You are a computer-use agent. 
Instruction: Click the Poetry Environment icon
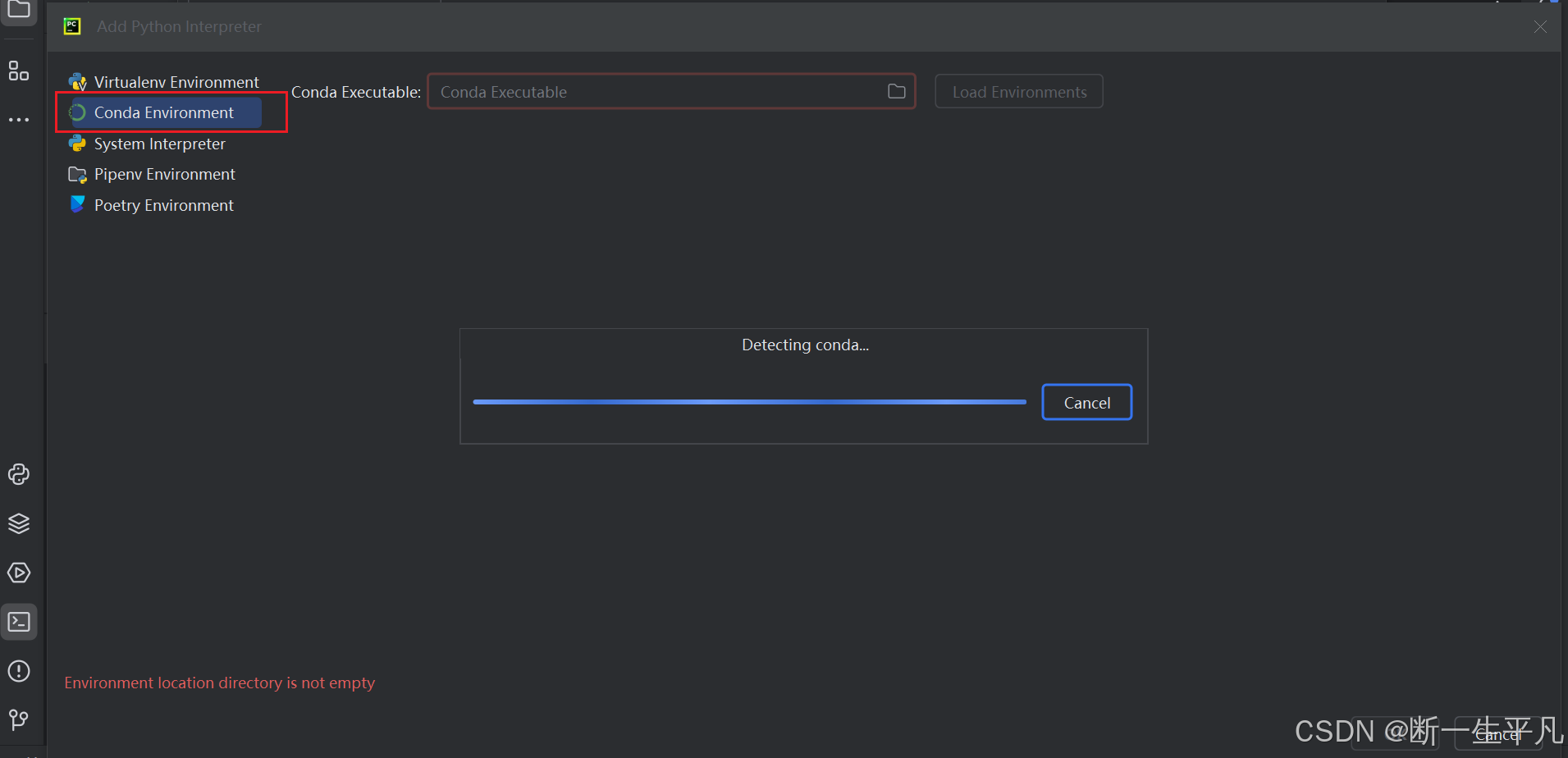pos(77,204)
